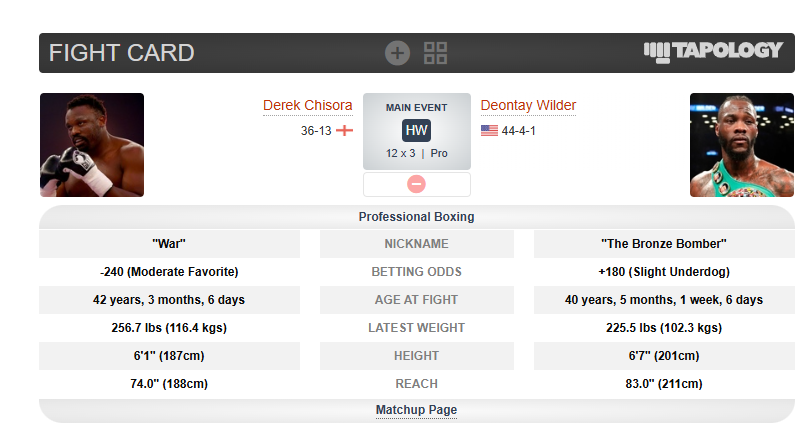Click the FIGHT CARD title

click(122, 53)
